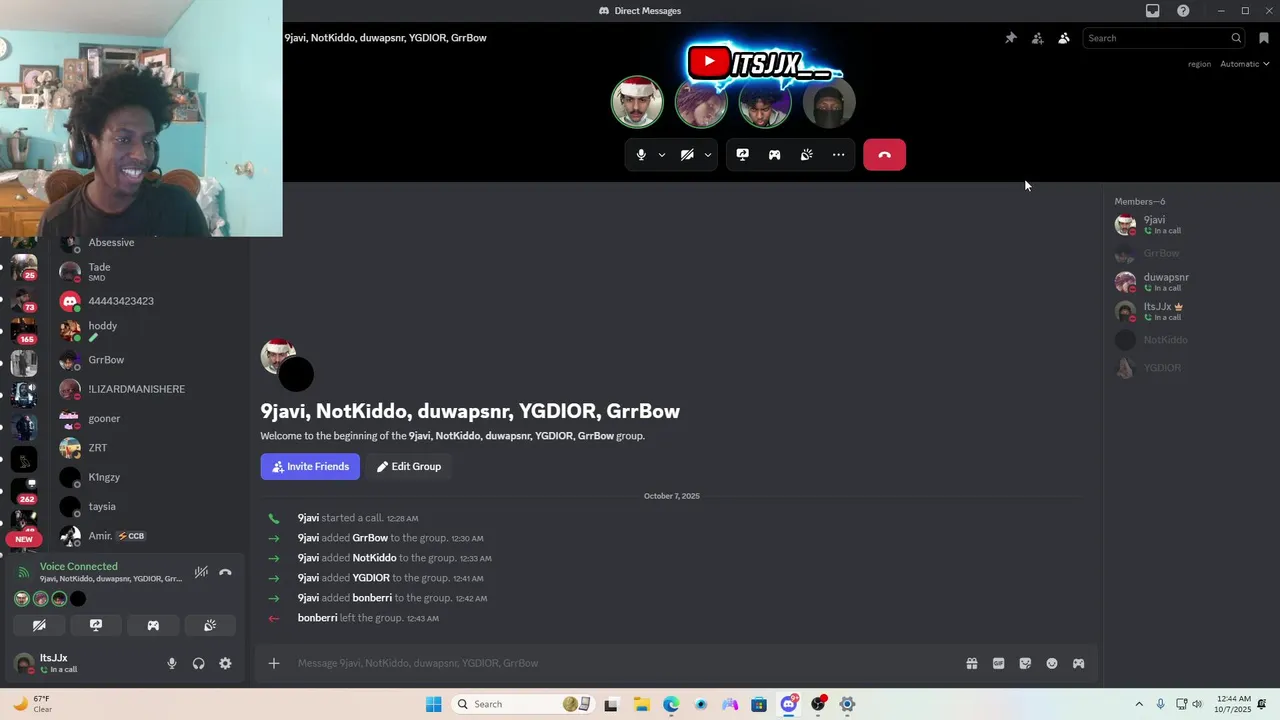
Task: Open DM with taysia
Action: click(150, 506)
